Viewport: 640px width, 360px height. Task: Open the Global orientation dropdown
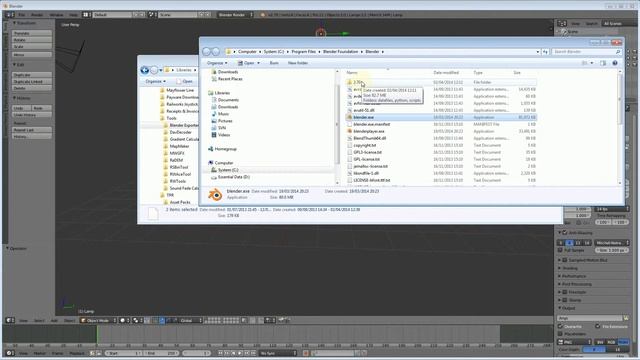pyautogui.click(x=191, y=320)
